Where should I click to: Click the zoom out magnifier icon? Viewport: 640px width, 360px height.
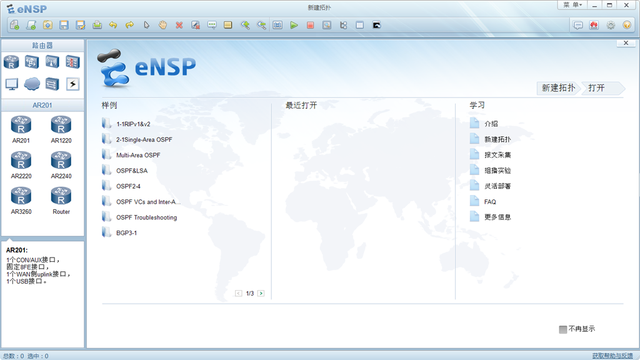click(261, 25)
